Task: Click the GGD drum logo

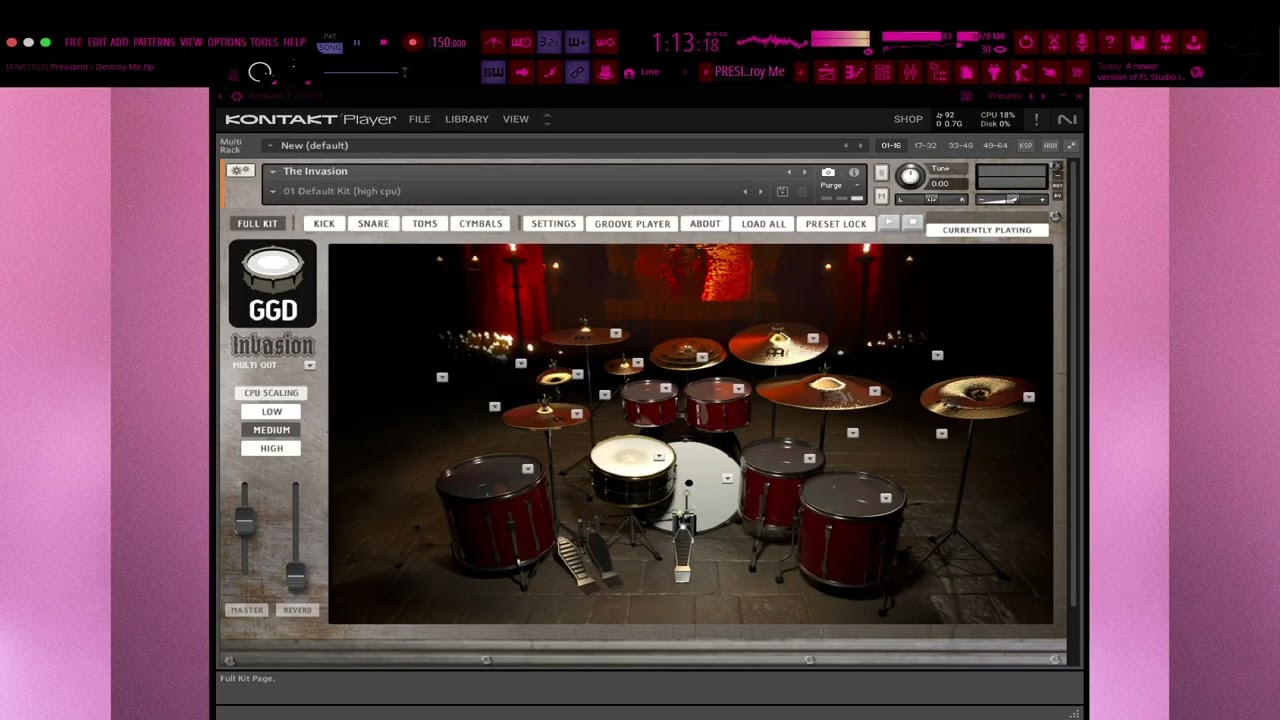Action: [x=273, y=284]
